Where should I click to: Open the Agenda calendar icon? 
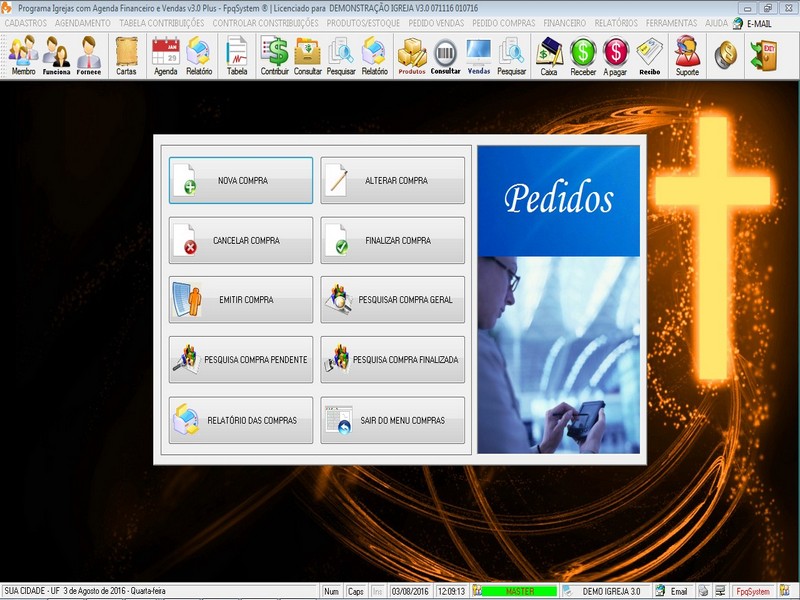click(x=165, y=56)
